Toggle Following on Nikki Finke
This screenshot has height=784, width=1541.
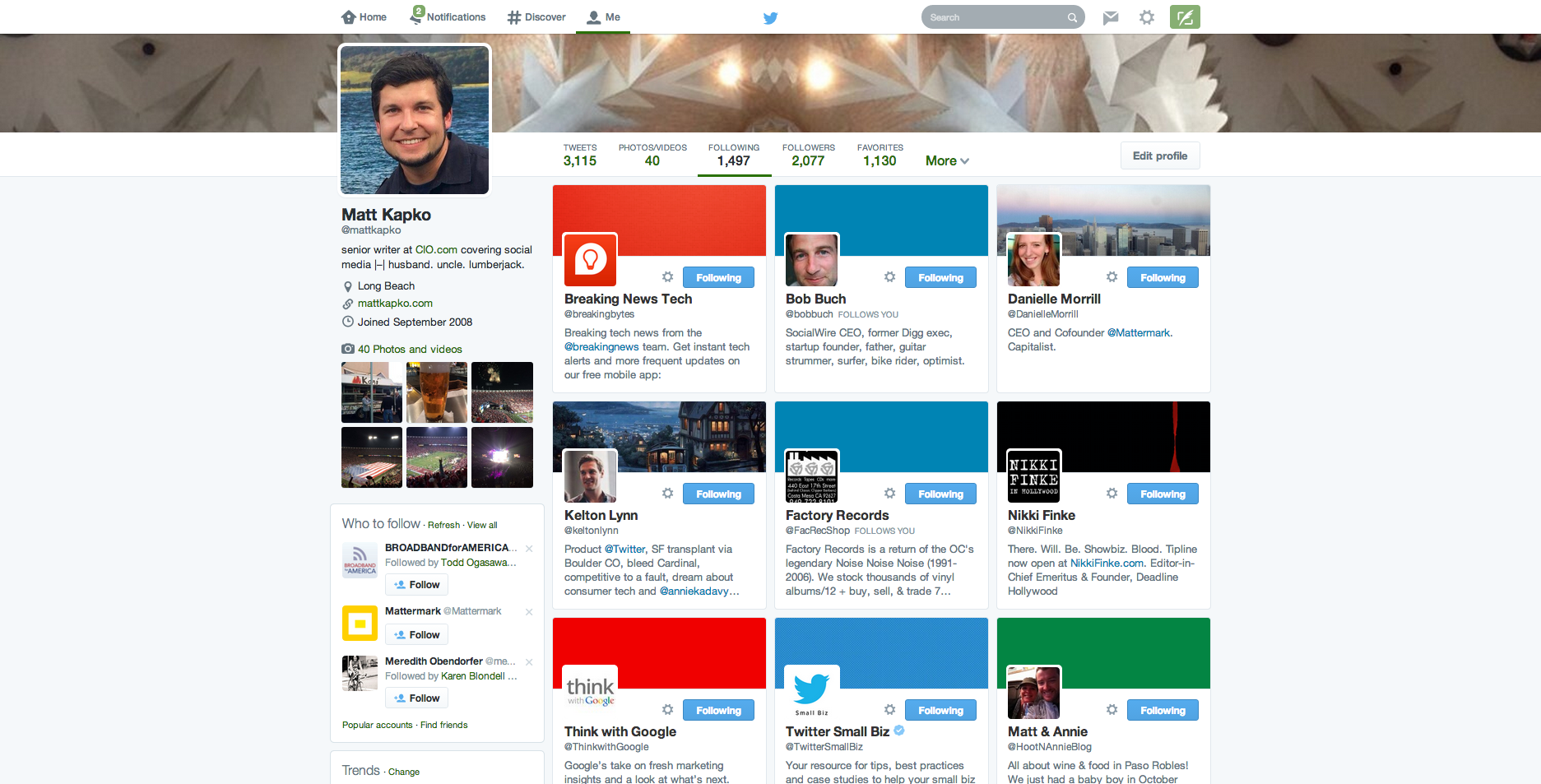click(1163, 494)
